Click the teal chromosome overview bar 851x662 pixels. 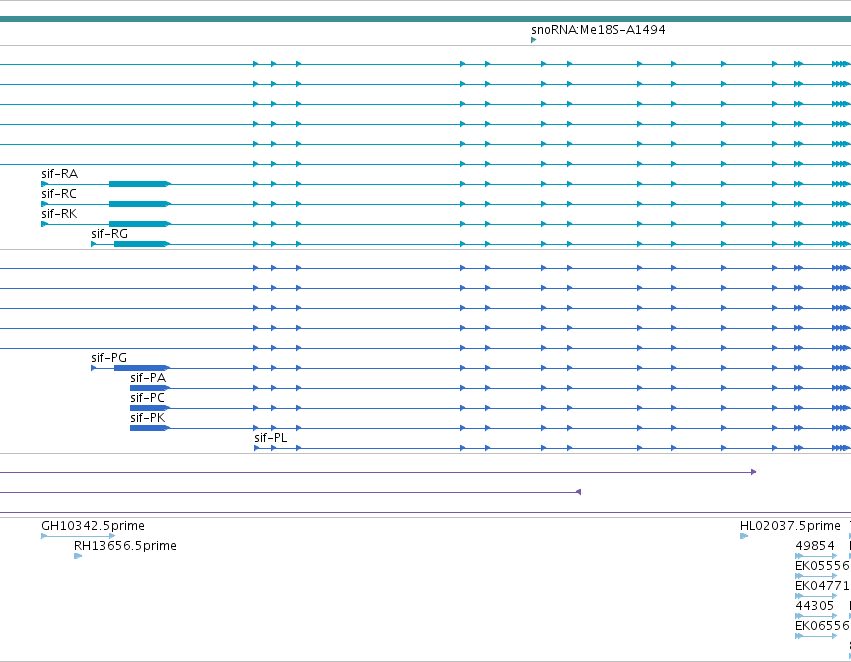click(426, 19)
